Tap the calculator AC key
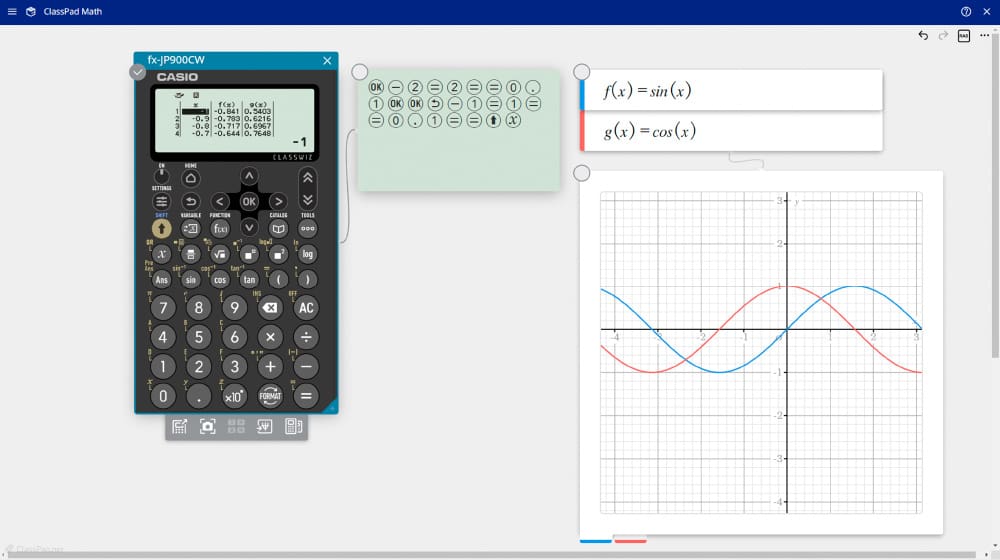Image resolution: width=1000 pixels, height=560 pixels. pos(306,307)
